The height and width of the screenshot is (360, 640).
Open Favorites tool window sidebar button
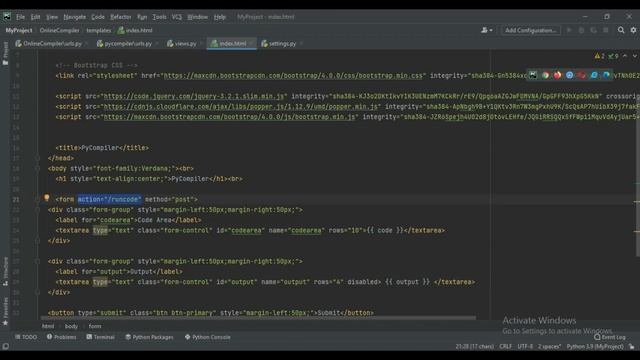click(x=5, y=311)
